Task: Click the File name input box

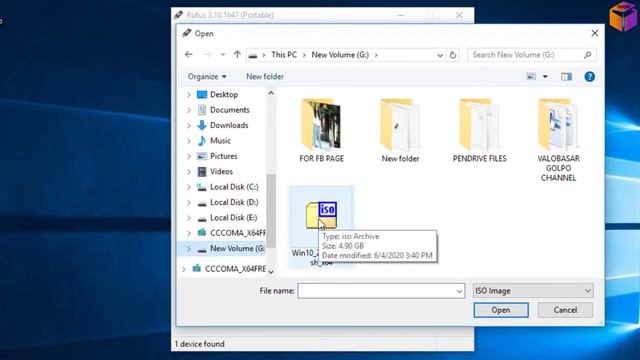Action: 376,291
